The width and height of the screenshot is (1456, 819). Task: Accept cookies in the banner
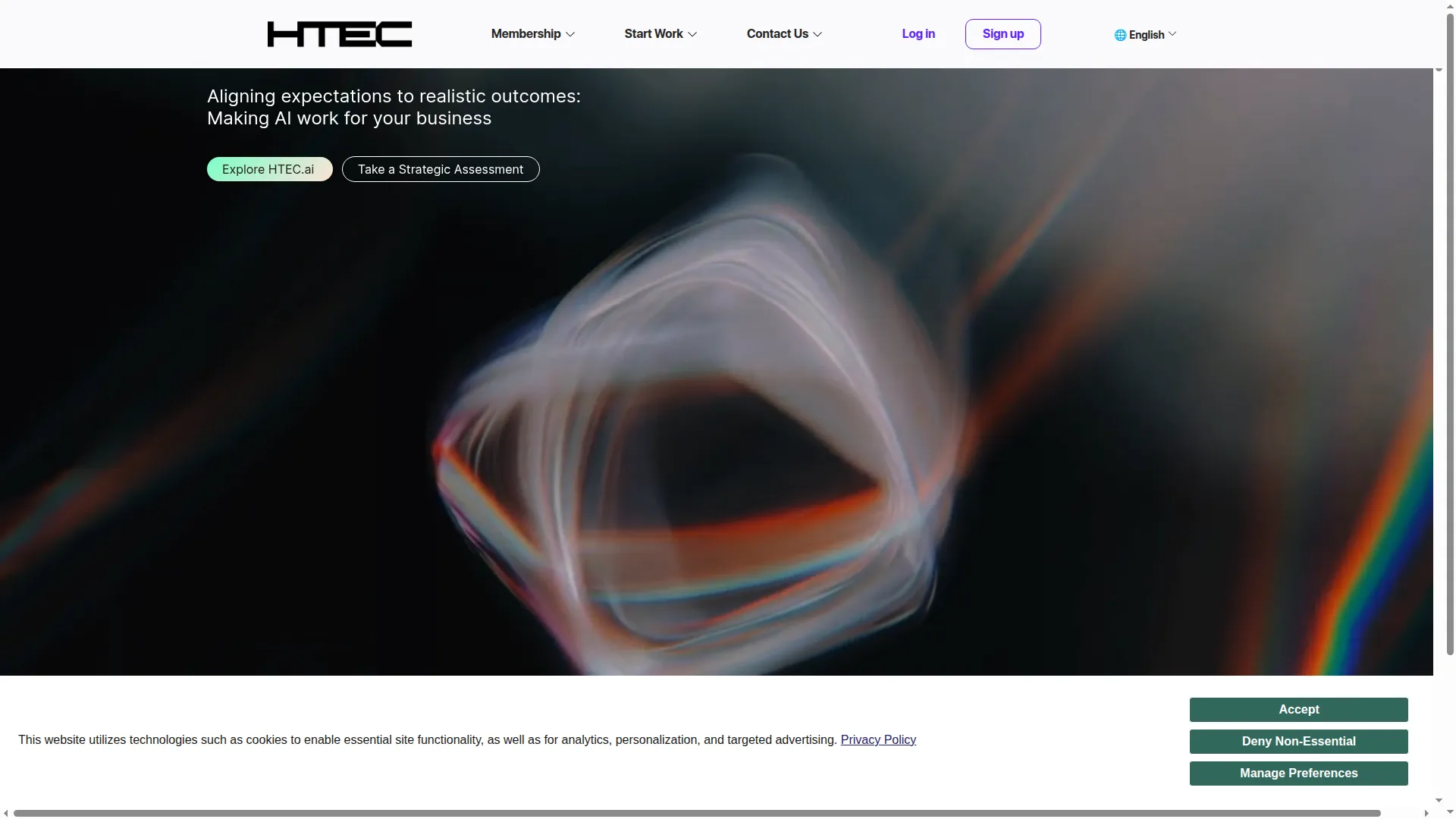click(1298, 710)
